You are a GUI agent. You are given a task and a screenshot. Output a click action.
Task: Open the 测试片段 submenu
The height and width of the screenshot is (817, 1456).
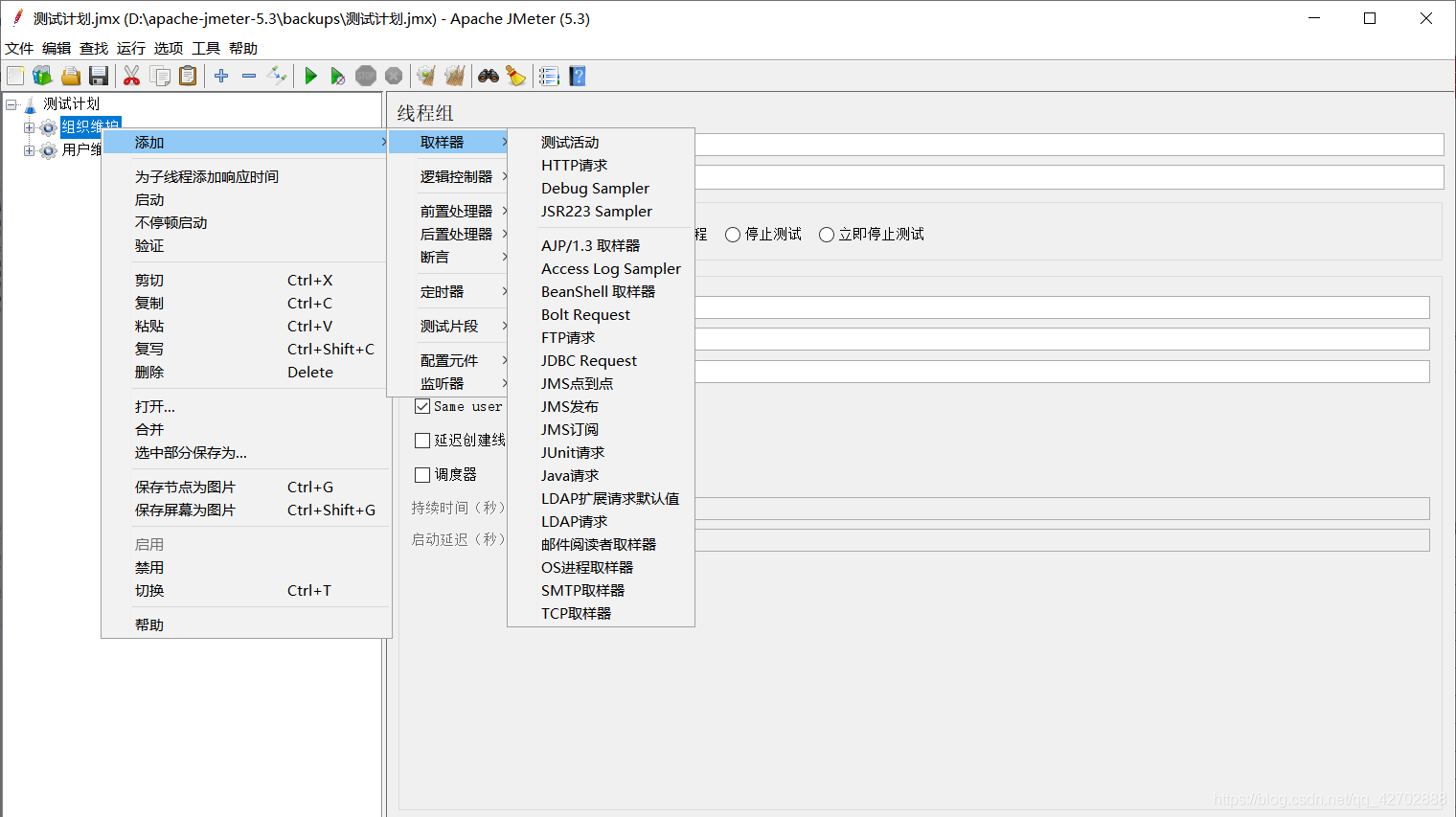(x=447, y=326)
